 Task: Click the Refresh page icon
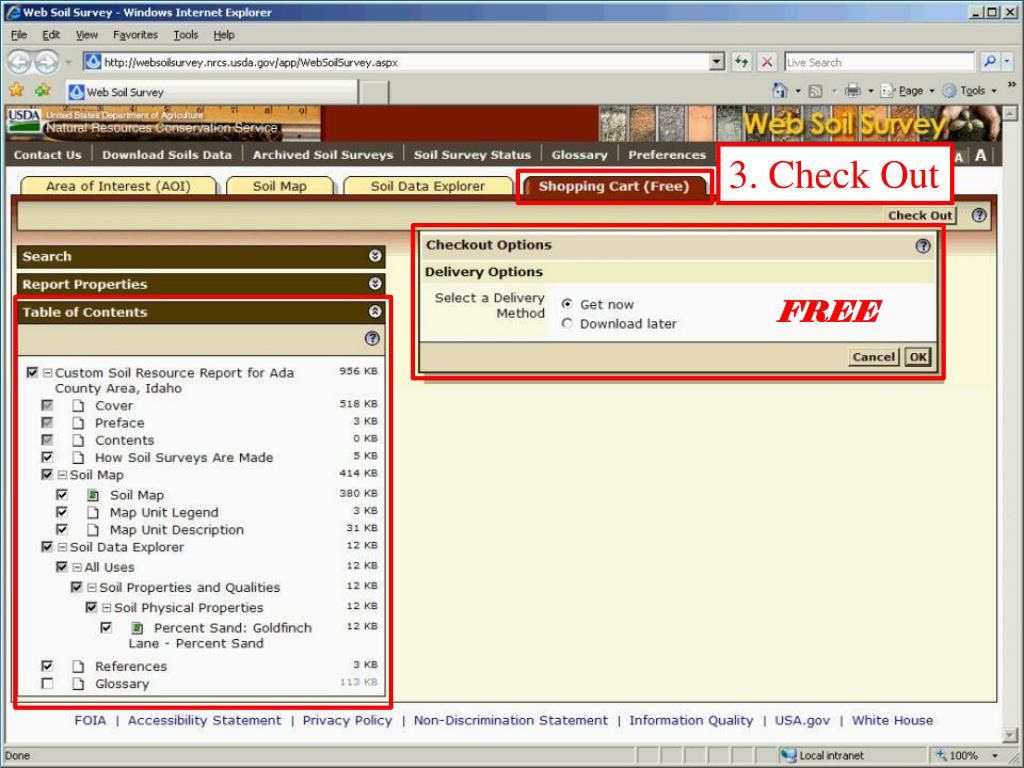click(x=741, y=62)
